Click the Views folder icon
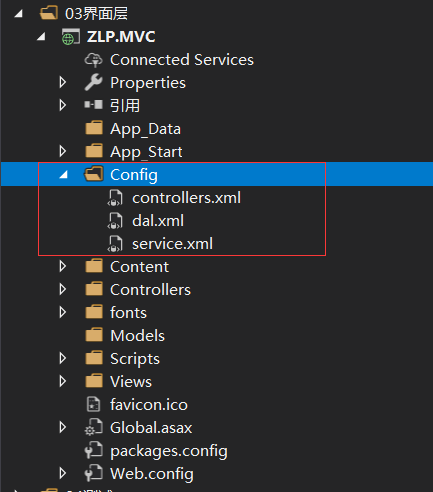433x492 pixels. pyautogui.click(x=94, y=381)
